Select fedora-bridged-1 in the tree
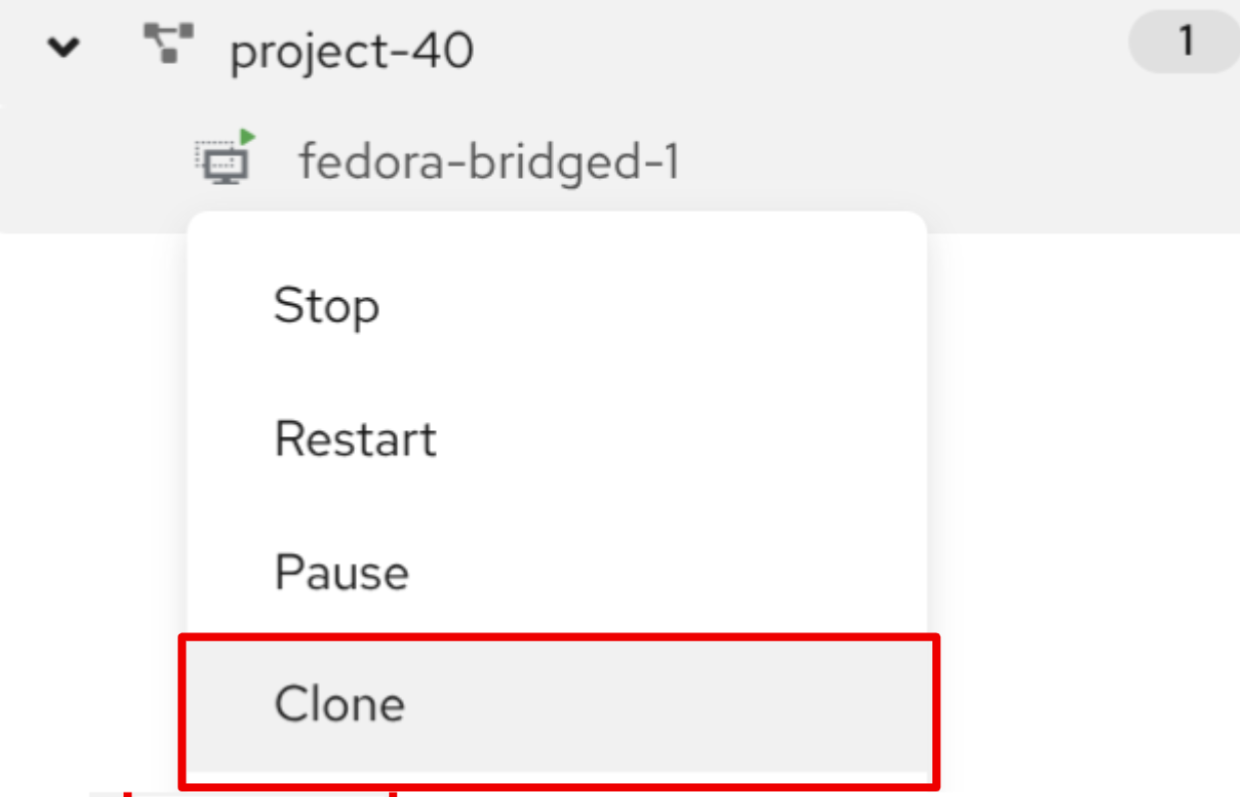Viewport: 1240px width, 797px height. (489, 161)
